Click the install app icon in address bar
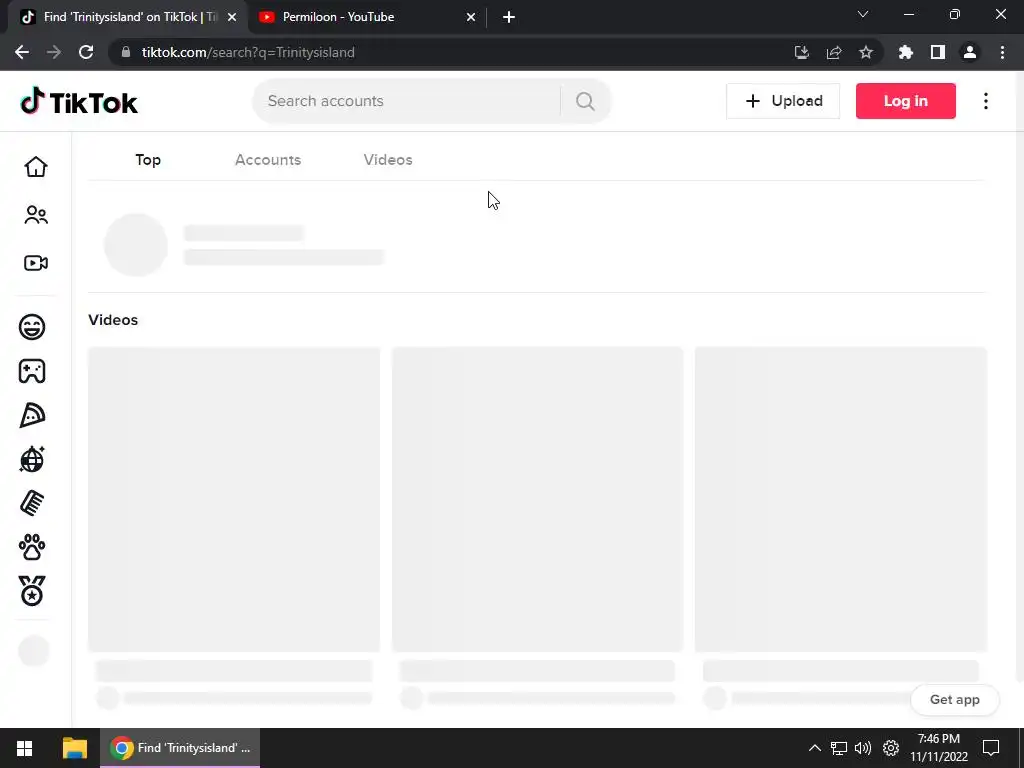Viewport: 1024px width, 768px height. coord(801,52)
